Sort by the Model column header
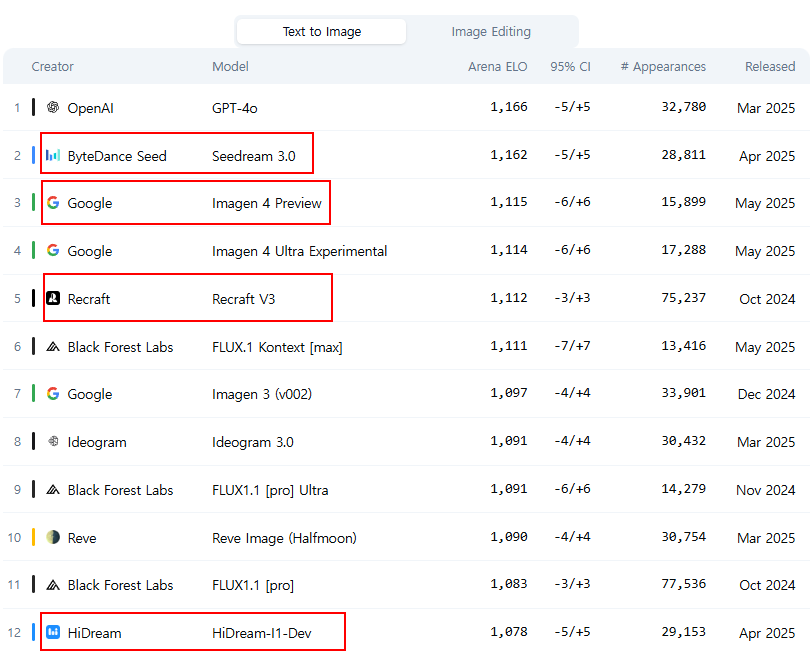The height and width of the screenshot is (655, 812). click(230, 67)
